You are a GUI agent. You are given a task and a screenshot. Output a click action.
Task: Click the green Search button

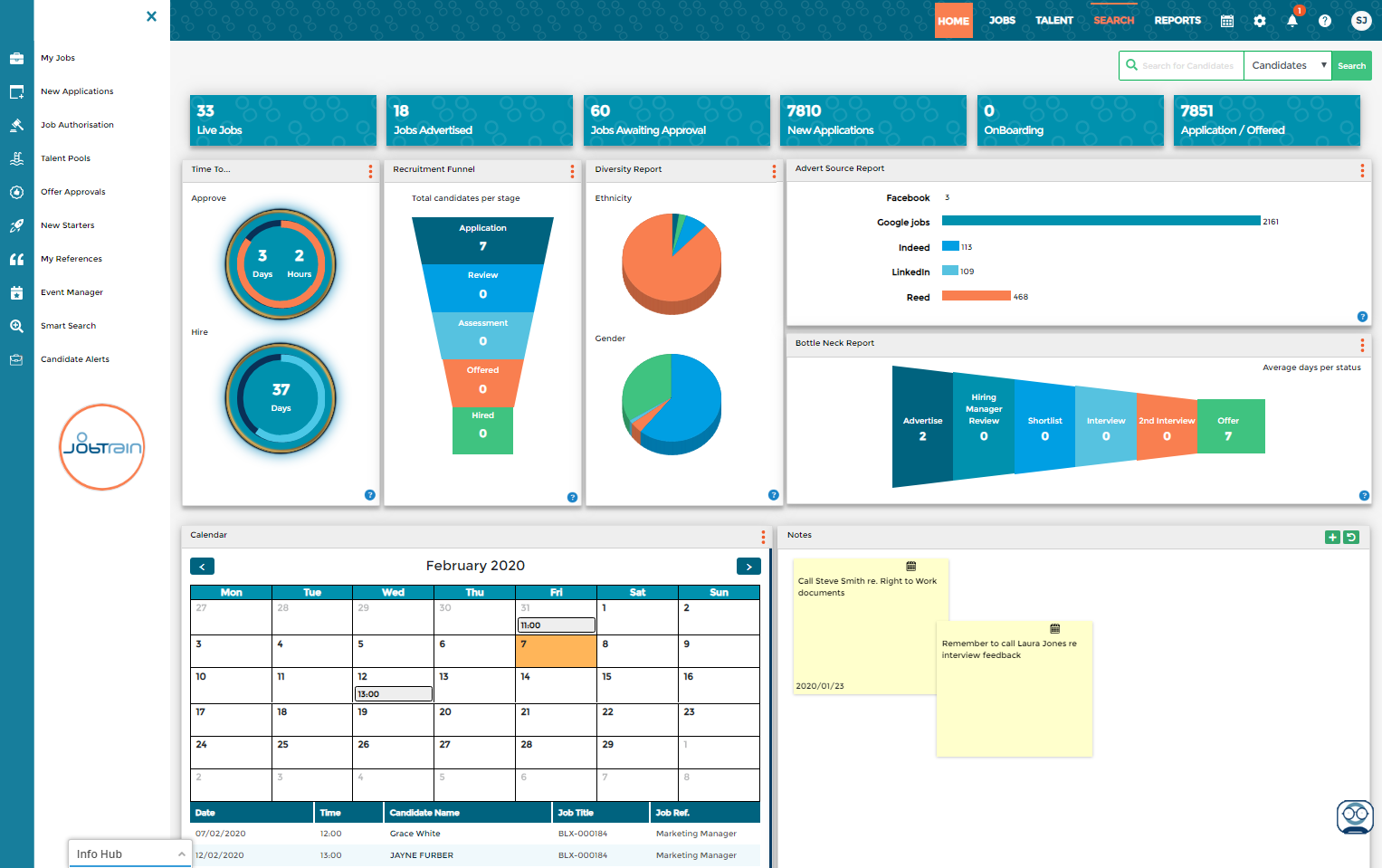(x=1351, y=65)
